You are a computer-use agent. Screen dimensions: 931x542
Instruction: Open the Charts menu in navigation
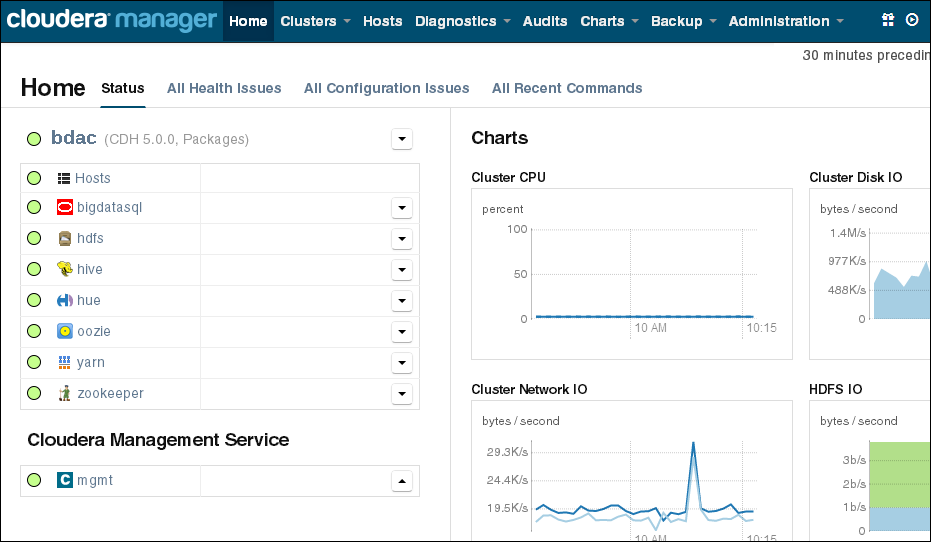(609, 21)
